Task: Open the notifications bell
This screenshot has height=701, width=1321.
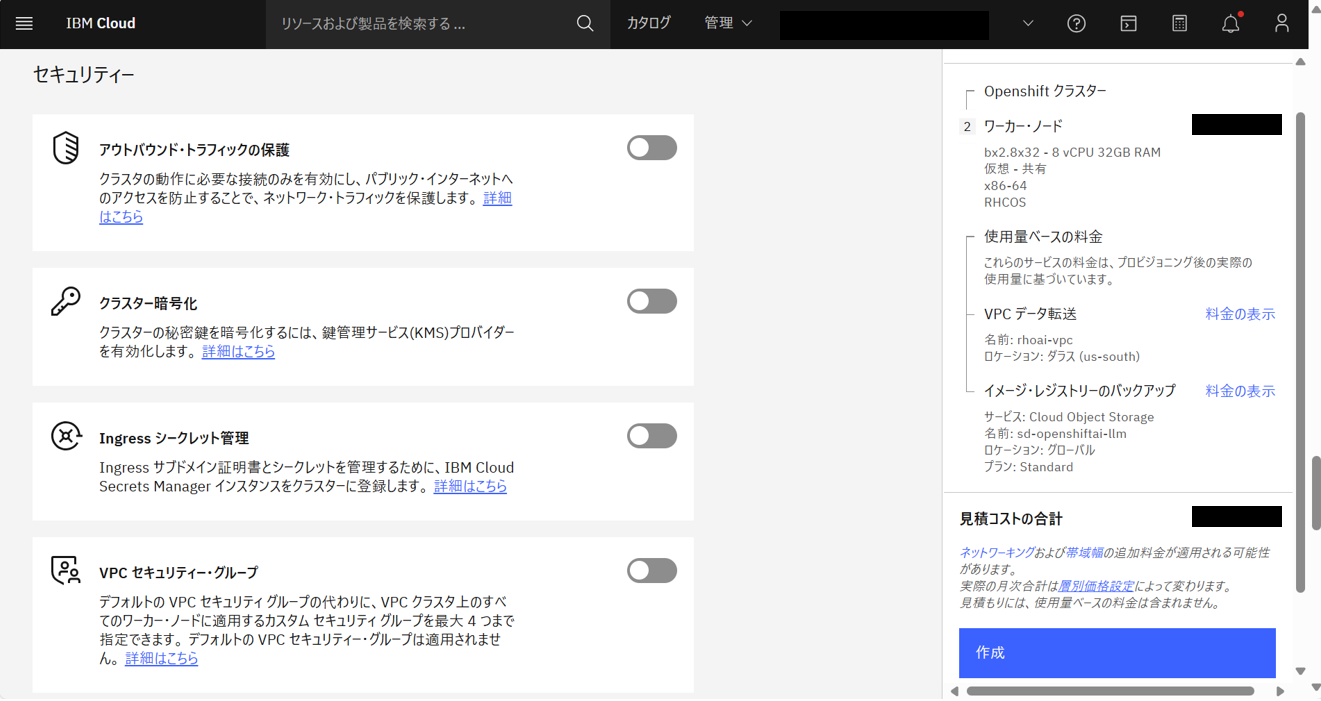Action: [x=1231, y=24]
